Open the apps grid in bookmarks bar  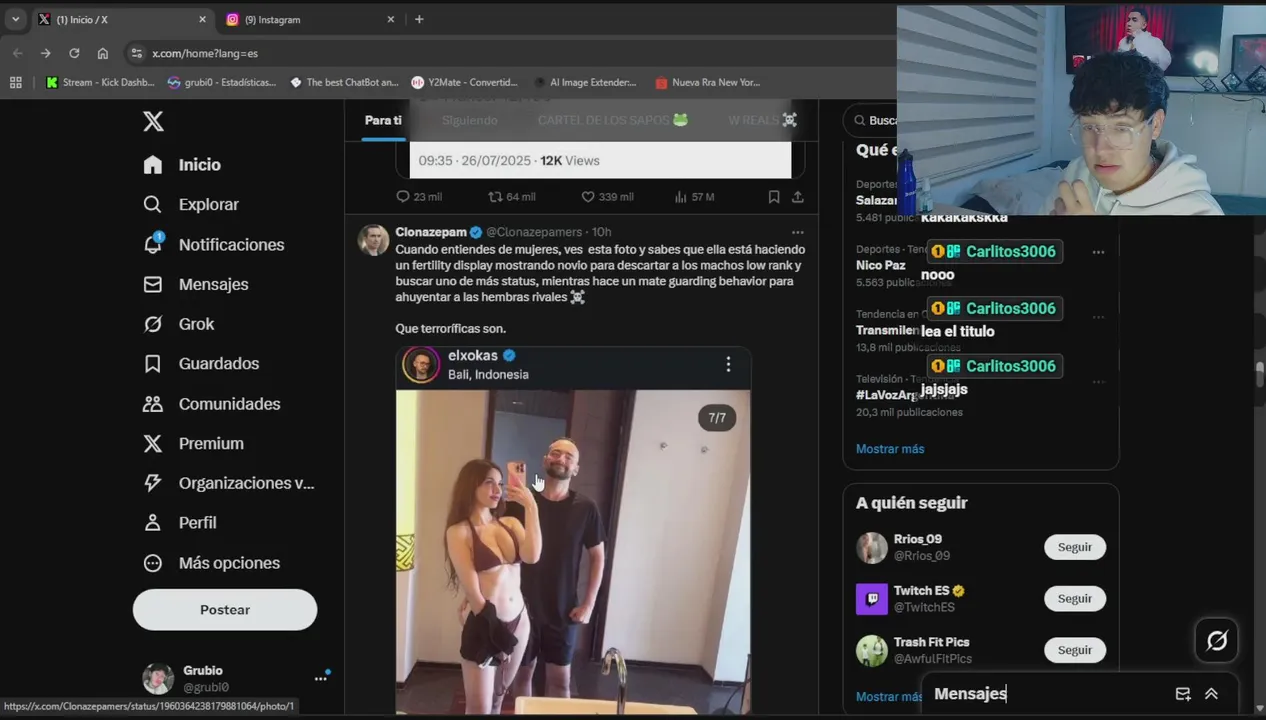[15, 82]
